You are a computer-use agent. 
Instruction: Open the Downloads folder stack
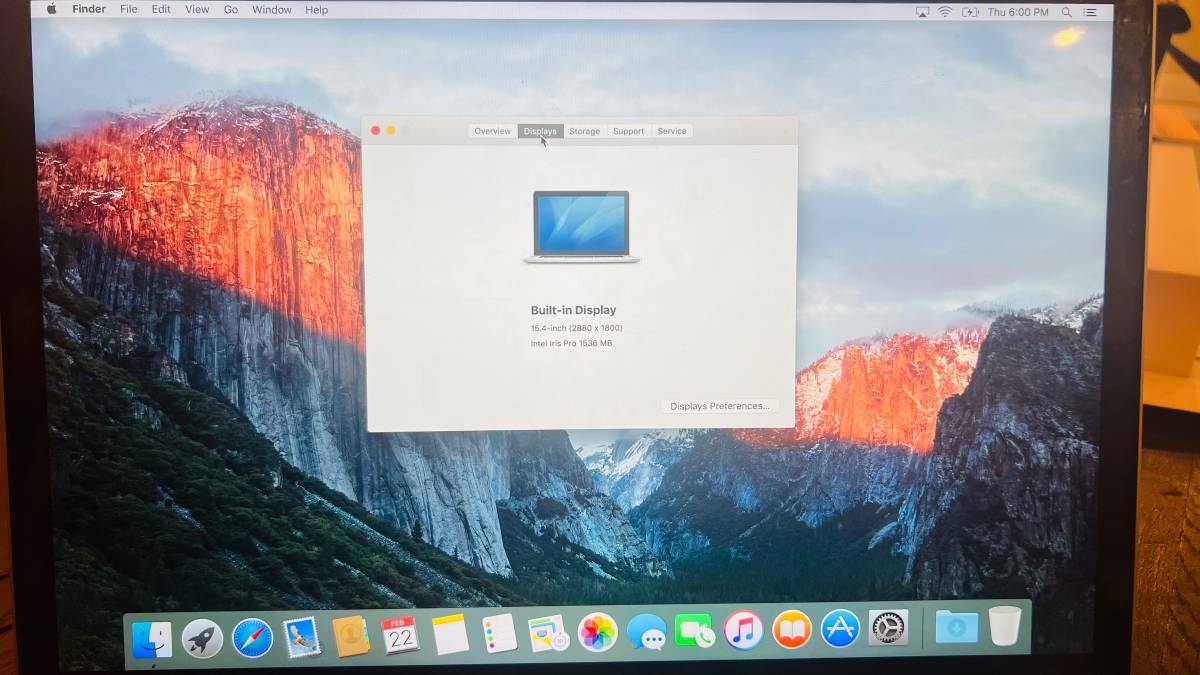coord(956,626)
